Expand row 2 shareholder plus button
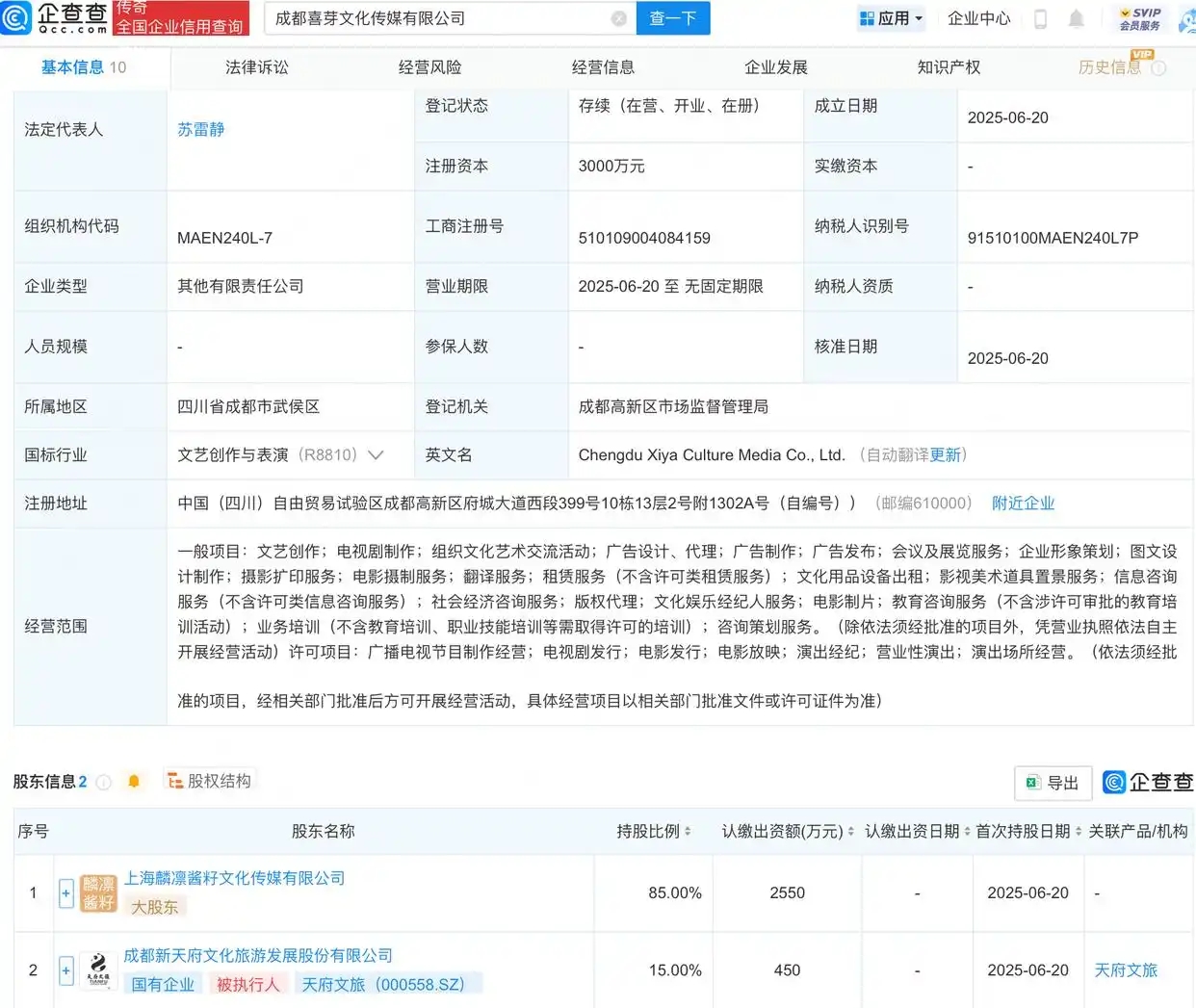Viewport: 1196px width, 1008px height. pyautogui.click(x=65, y=970)
